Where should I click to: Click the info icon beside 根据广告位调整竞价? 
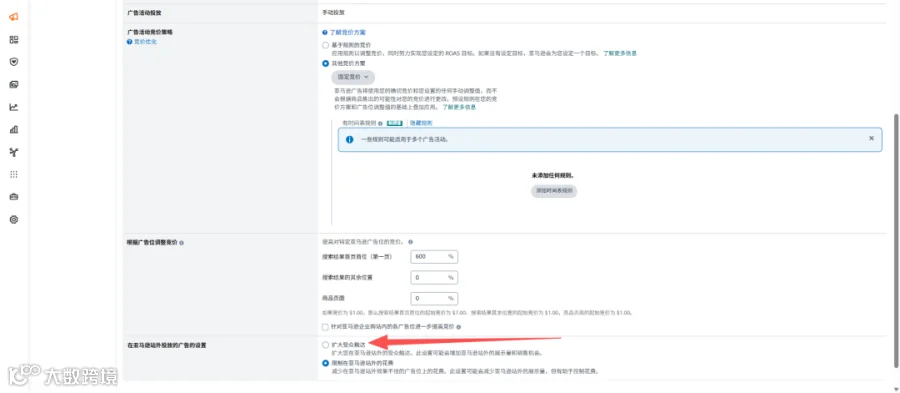(x=181, y=243)
